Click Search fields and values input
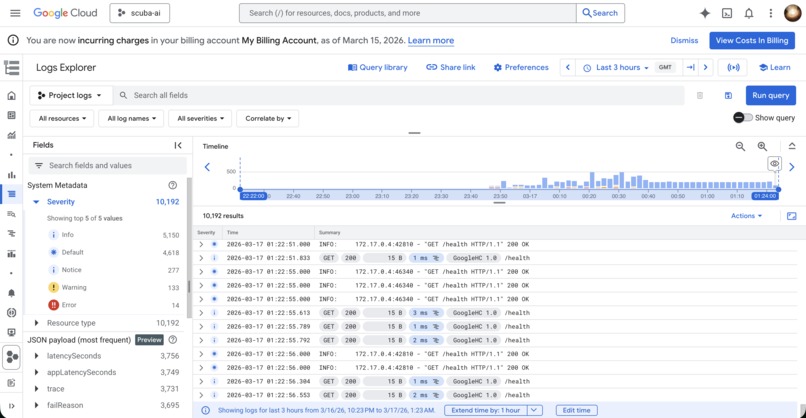This screenshot has width=806, height=418. coord(107,166)
